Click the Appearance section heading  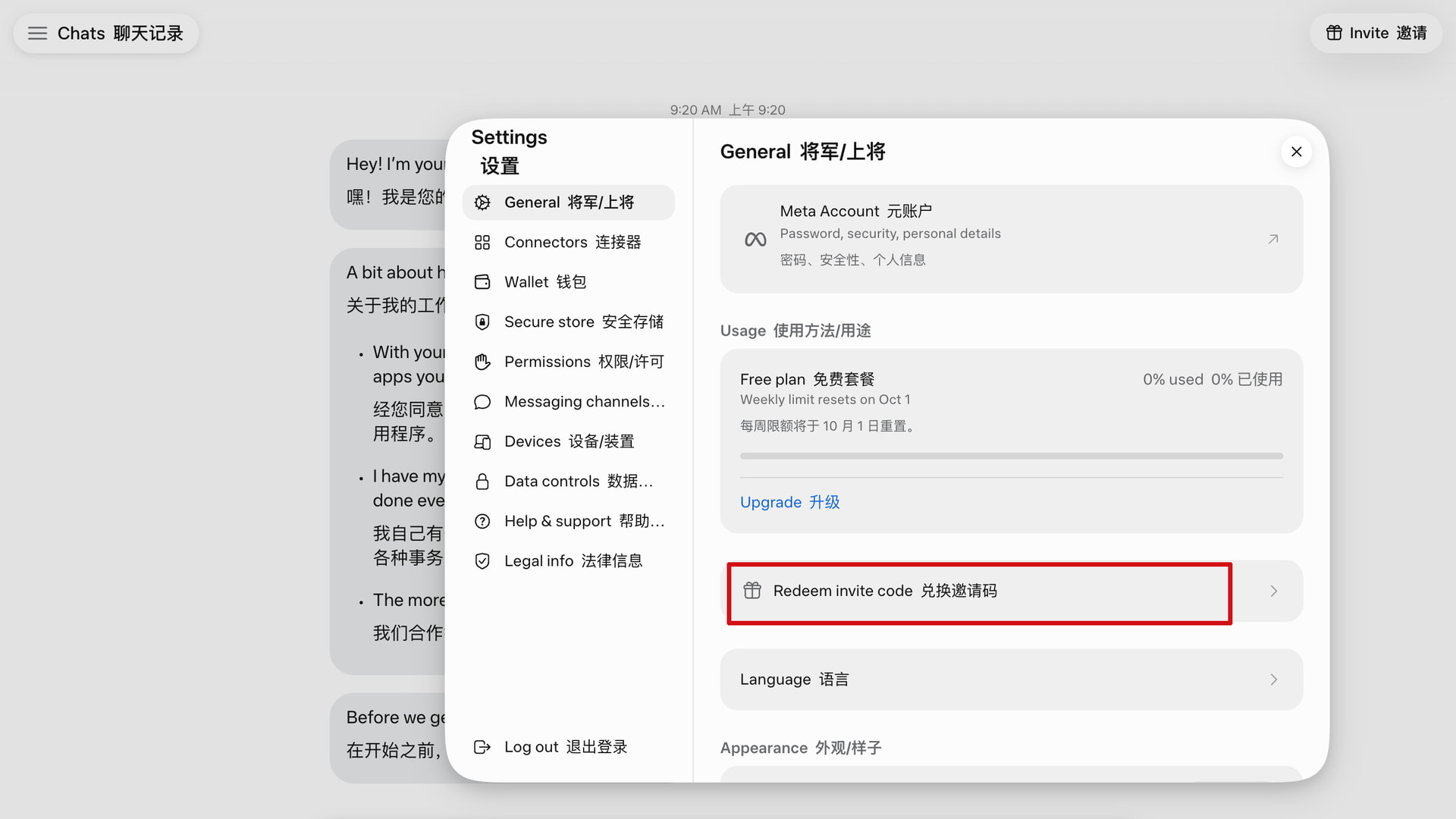pyautogui.click(x=801, y=748)
